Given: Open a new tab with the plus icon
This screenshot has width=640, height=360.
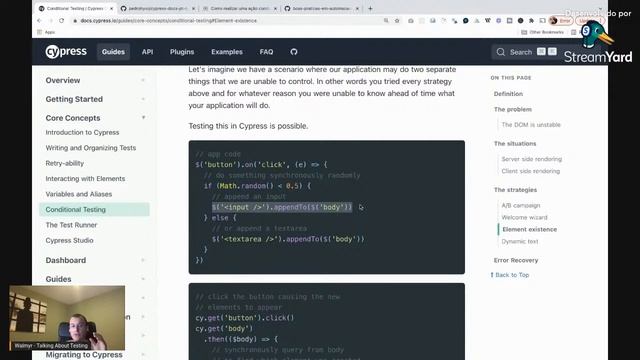Looking at the screenshot, I should [370, 8].
